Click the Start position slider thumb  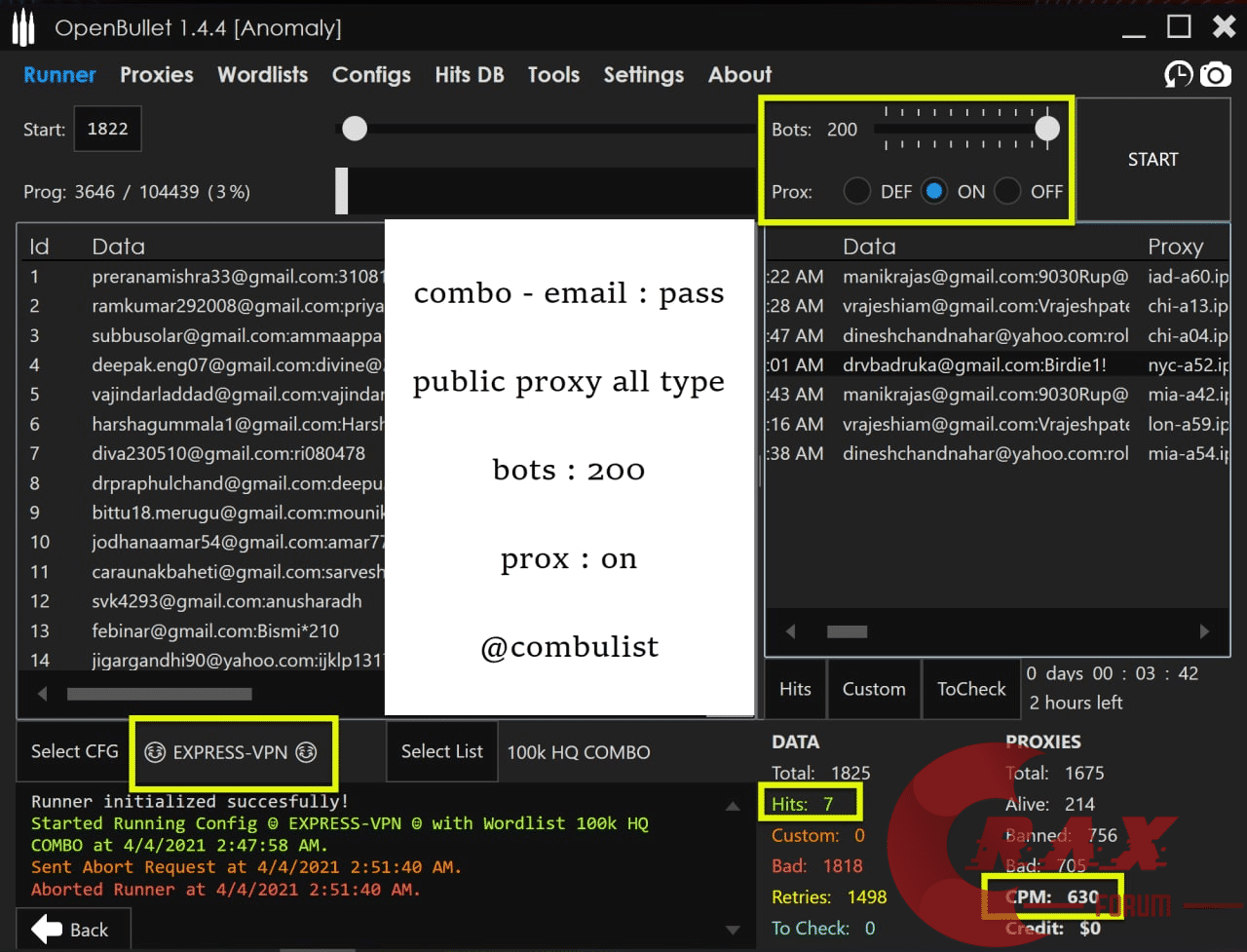pos(355,129)
